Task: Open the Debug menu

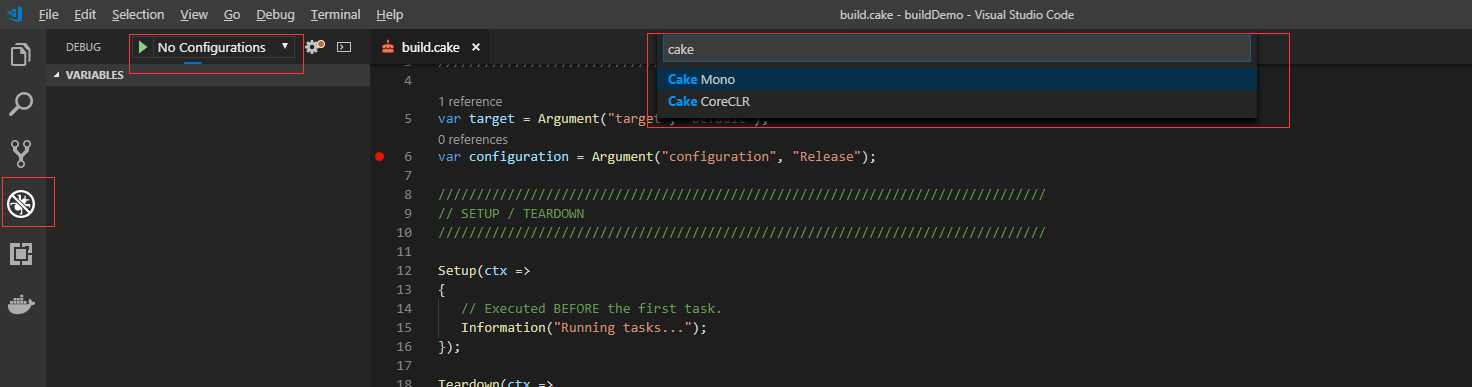Action: (x=275, y=15)
